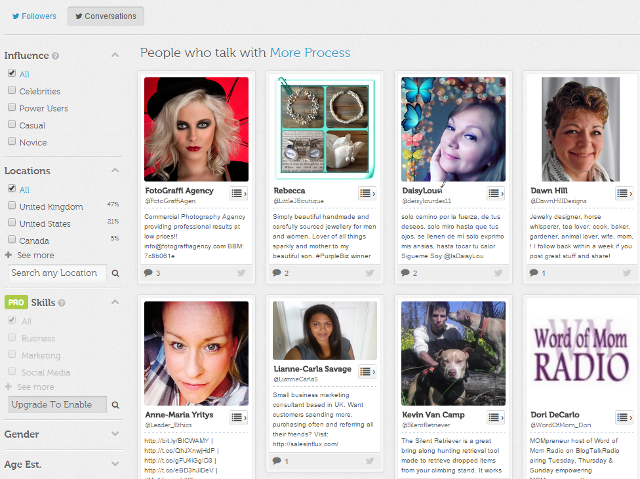Open the More Process link in heading
640x479 pixels.
(309, 52)
